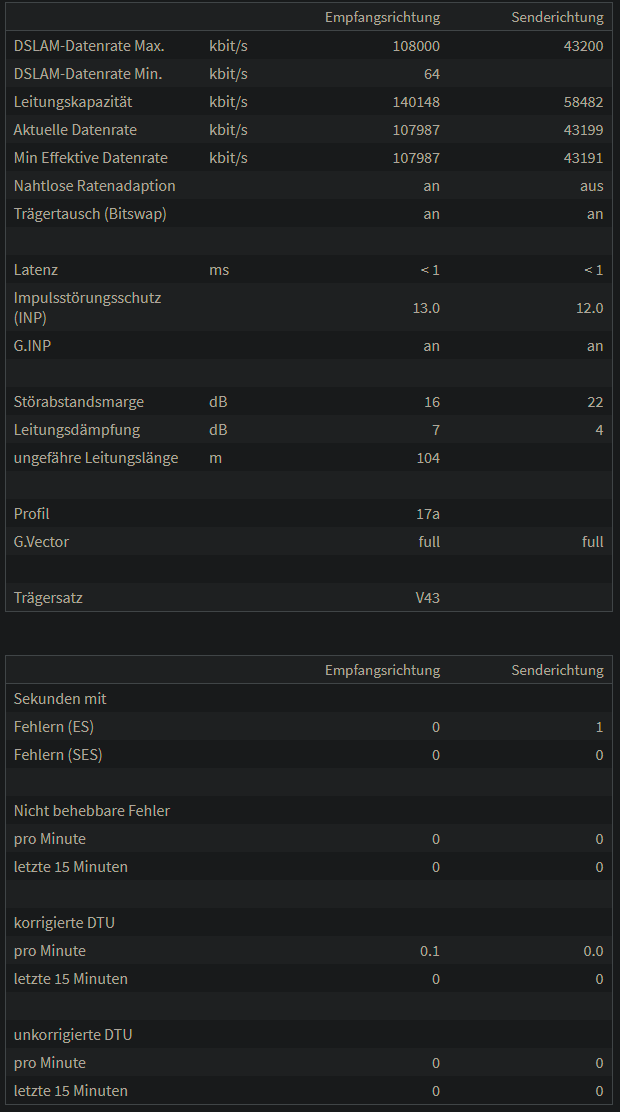
Task: Click the Senderichtung header in top table
Action: (x=558, y=17)
